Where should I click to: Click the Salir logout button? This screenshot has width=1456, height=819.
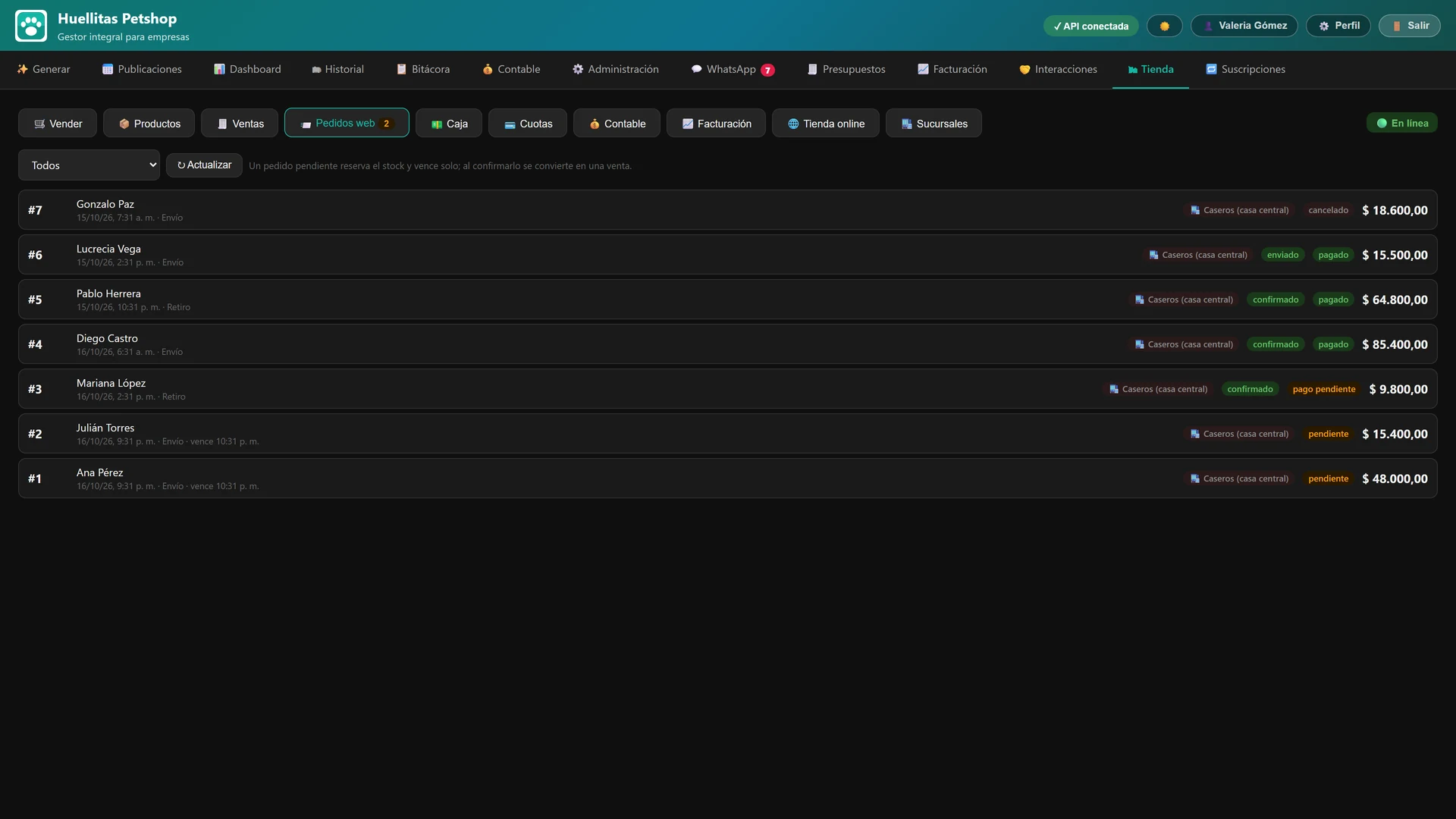pyautogui.click(x=1410, y=26)
